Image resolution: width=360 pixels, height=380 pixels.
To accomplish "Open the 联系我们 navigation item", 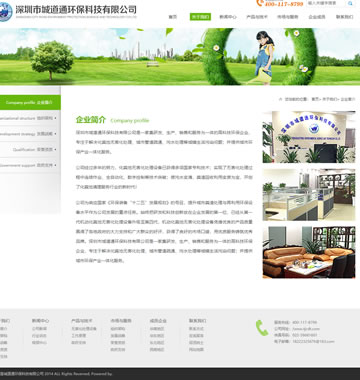I will pos(345,17).
